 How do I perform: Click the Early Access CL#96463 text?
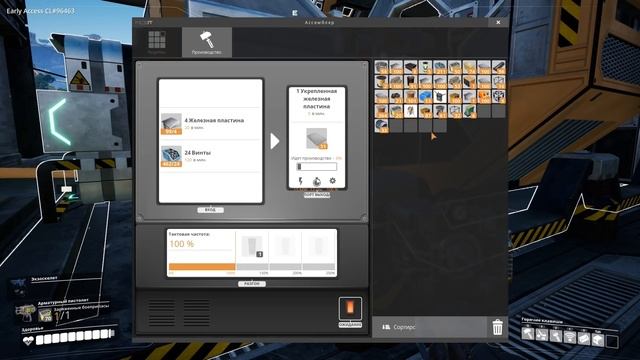click(40, 11)
